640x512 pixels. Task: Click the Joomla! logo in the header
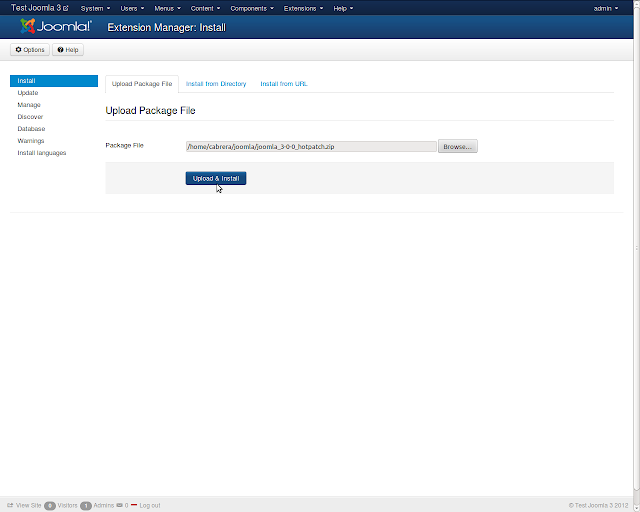pyautogui.click(x=56, y=27)
